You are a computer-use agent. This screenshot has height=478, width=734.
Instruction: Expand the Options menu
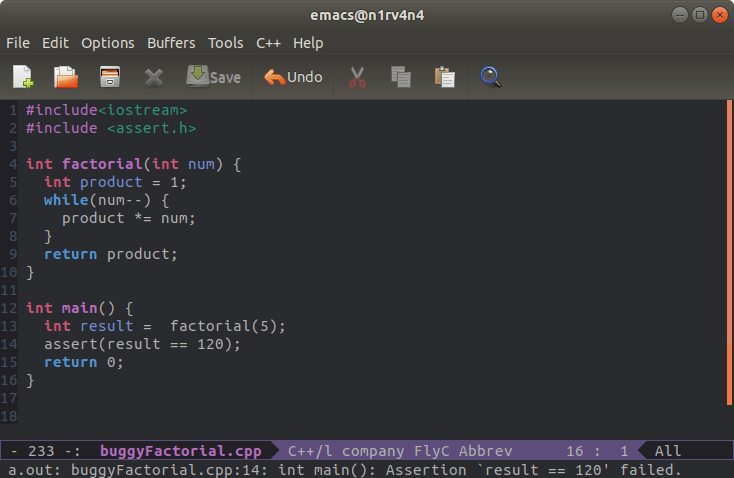point(107,43)
